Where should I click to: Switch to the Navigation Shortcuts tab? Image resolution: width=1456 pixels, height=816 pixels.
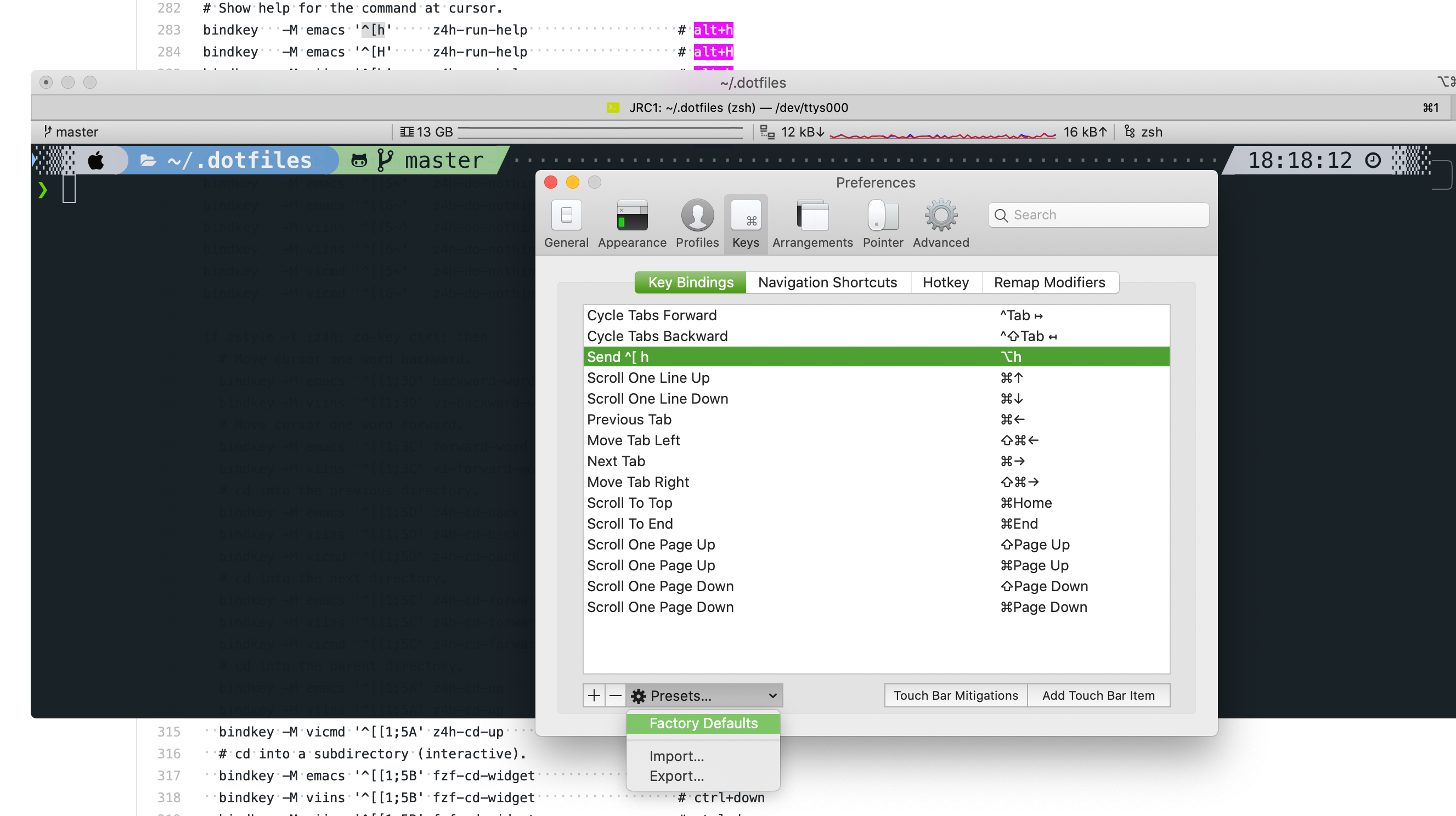point(827,282)
